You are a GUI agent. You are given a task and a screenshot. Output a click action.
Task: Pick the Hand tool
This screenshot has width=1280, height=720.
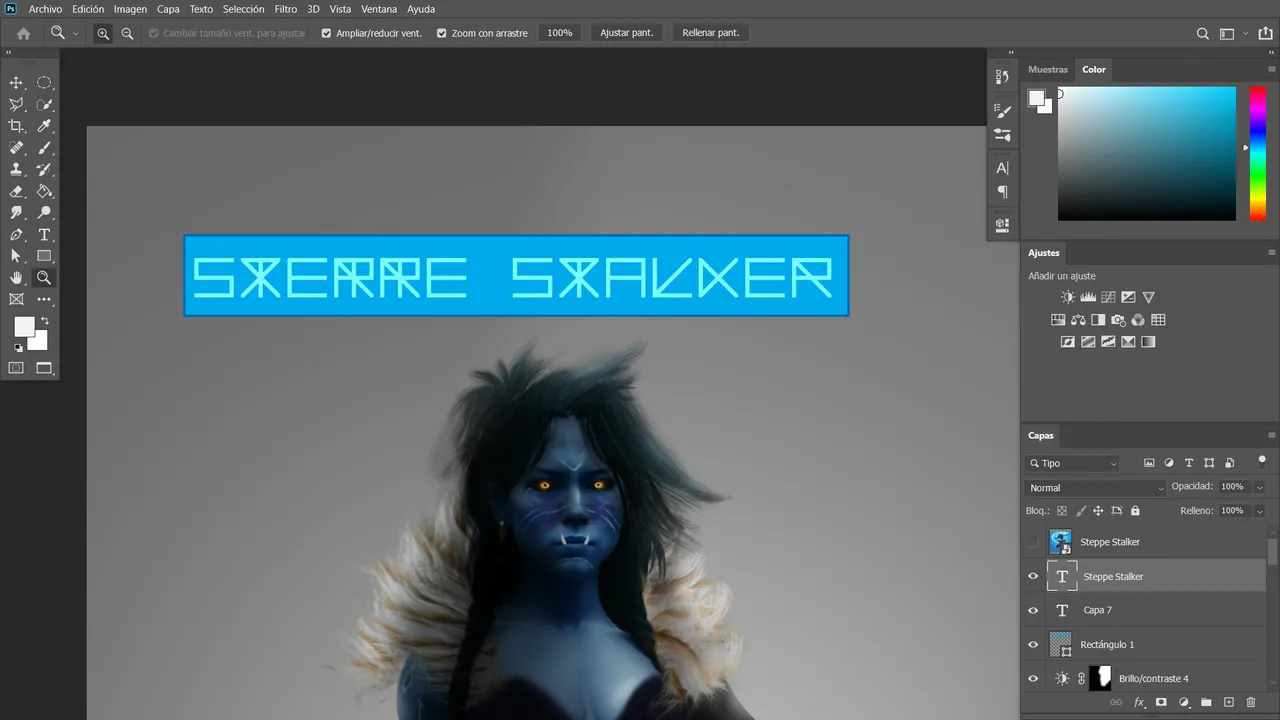click(16, 278)
